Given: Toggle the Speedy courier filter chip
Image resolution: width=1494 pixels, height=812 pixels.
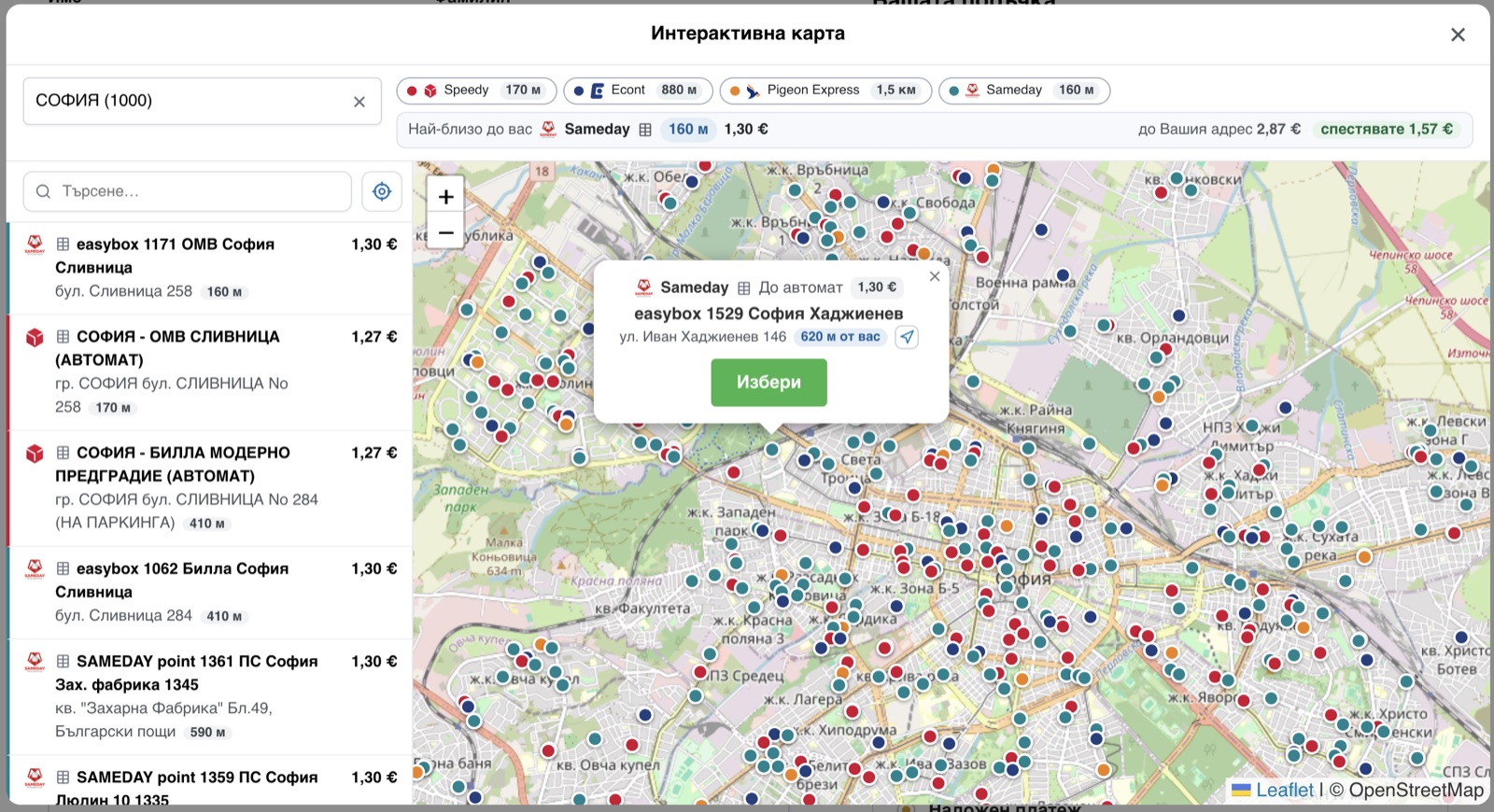Looking at the screenshot, I should 476,91.
